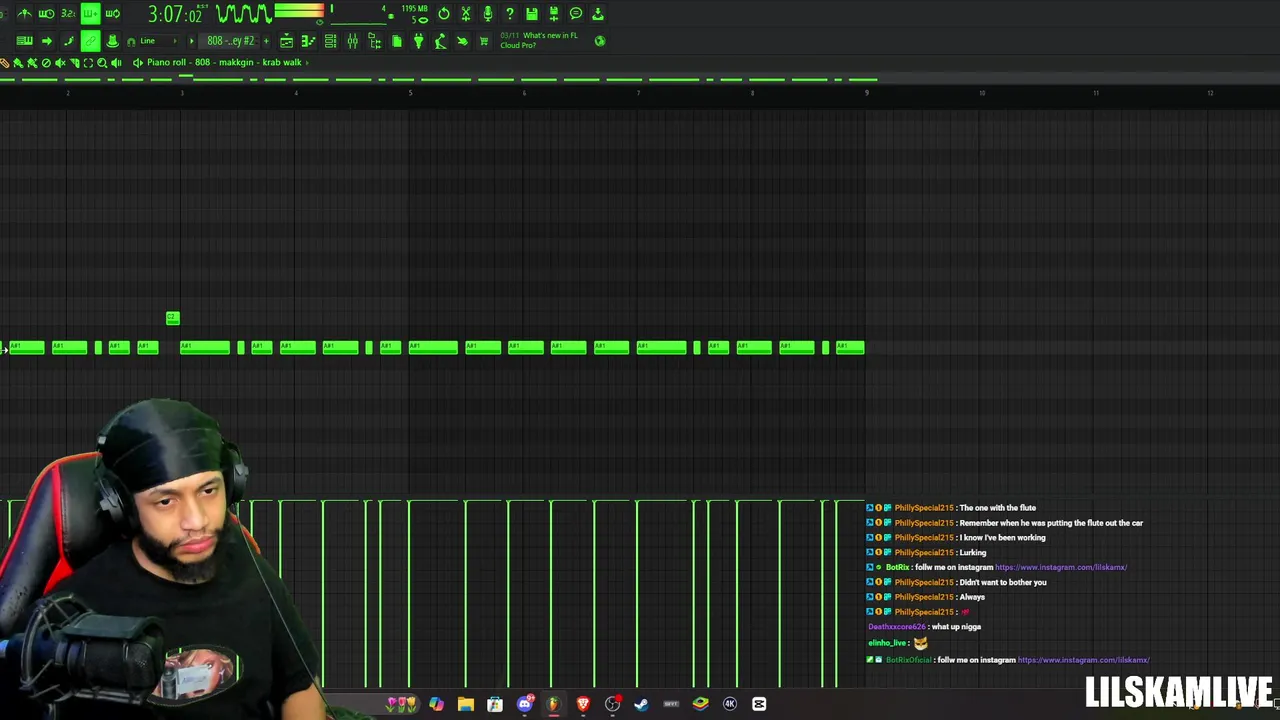Open Steam from the taskbar

641,704
